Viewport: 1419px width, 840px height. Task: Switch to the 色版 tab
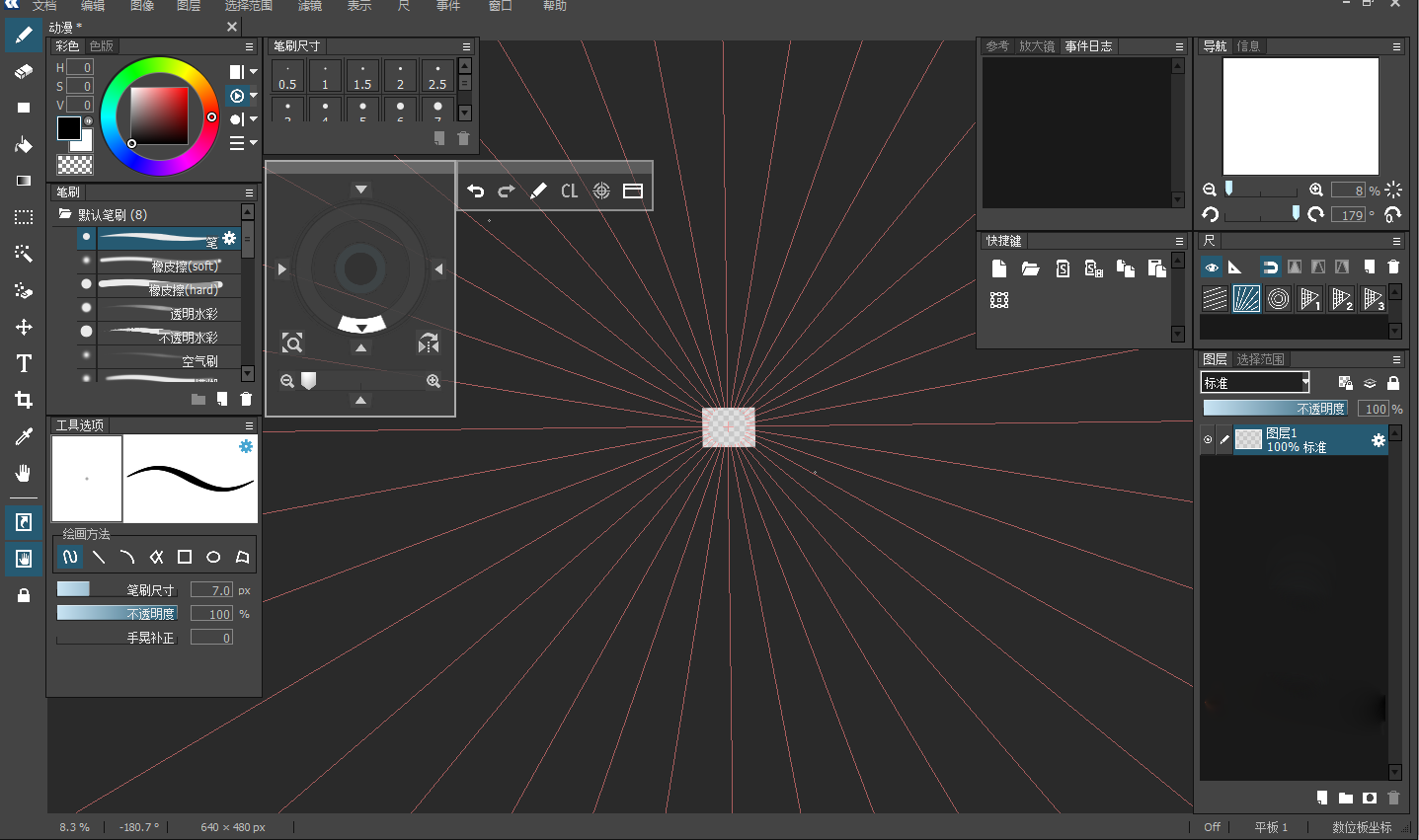pos(101,46)
